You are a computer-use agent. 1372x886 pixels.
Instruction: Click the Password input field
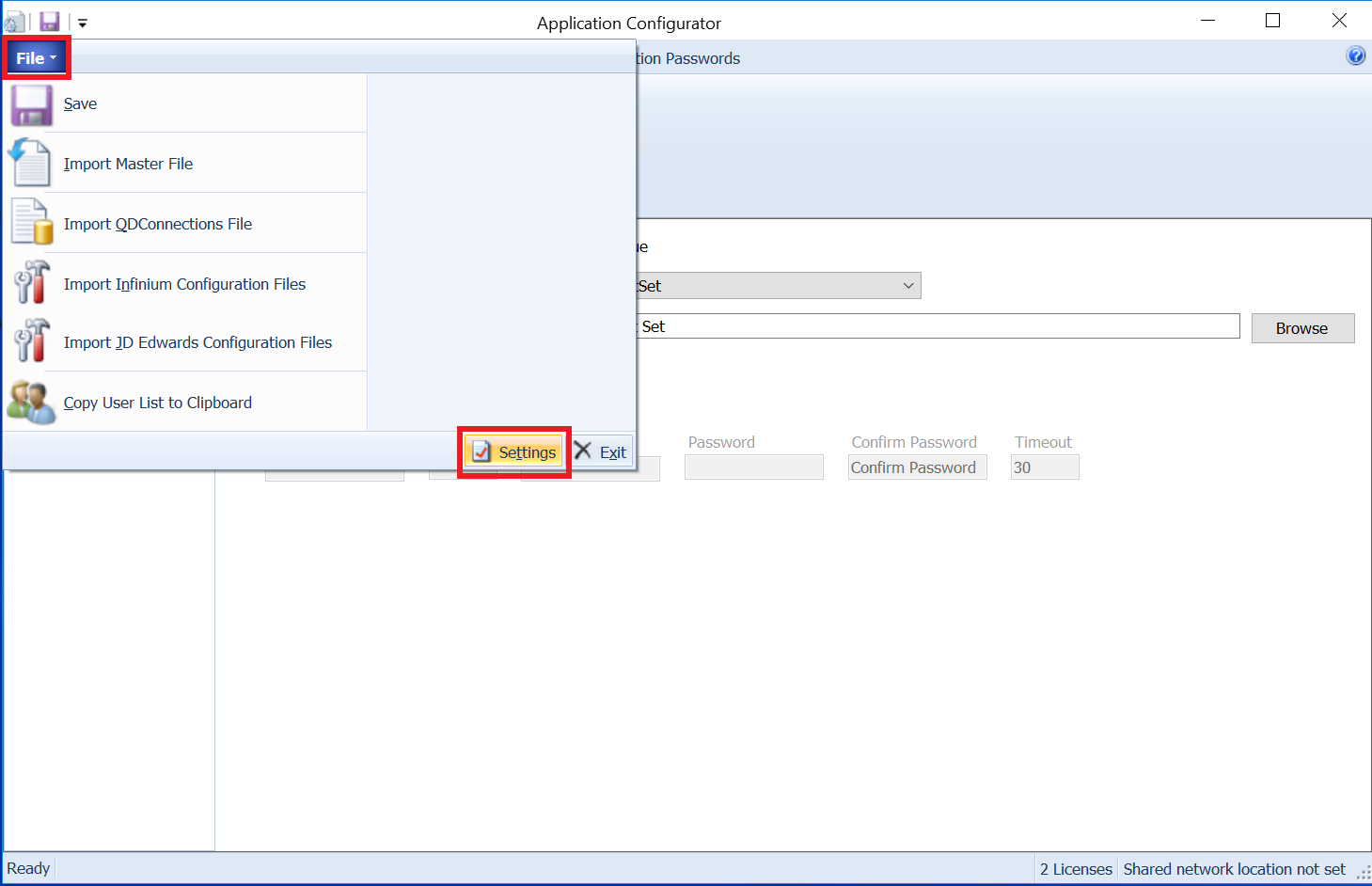click(x=754, y=467)
